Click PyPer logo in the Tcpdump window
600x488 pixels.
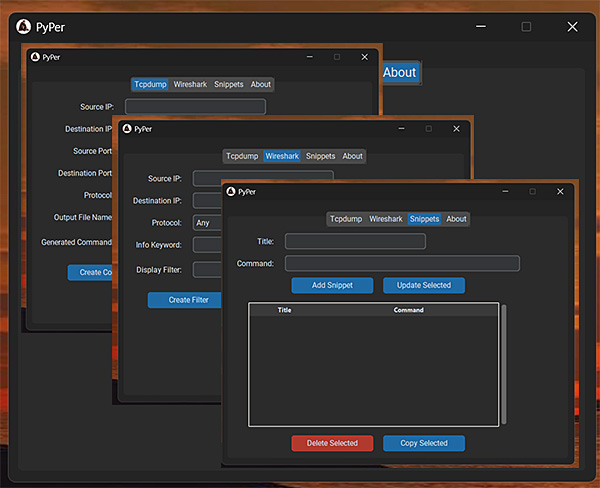(x=35, y=57)
